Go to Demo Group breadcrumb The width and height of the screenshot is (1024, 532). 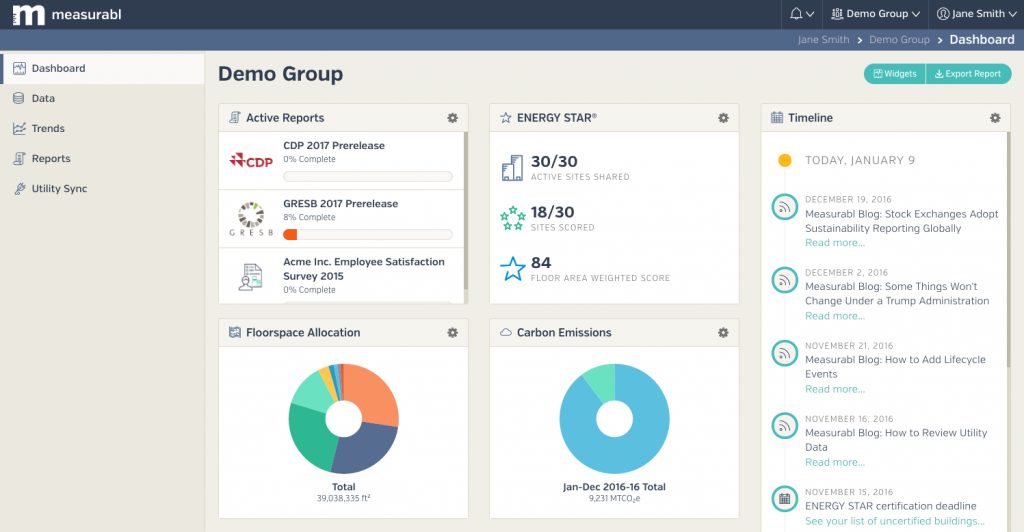[x=899, y=40]
